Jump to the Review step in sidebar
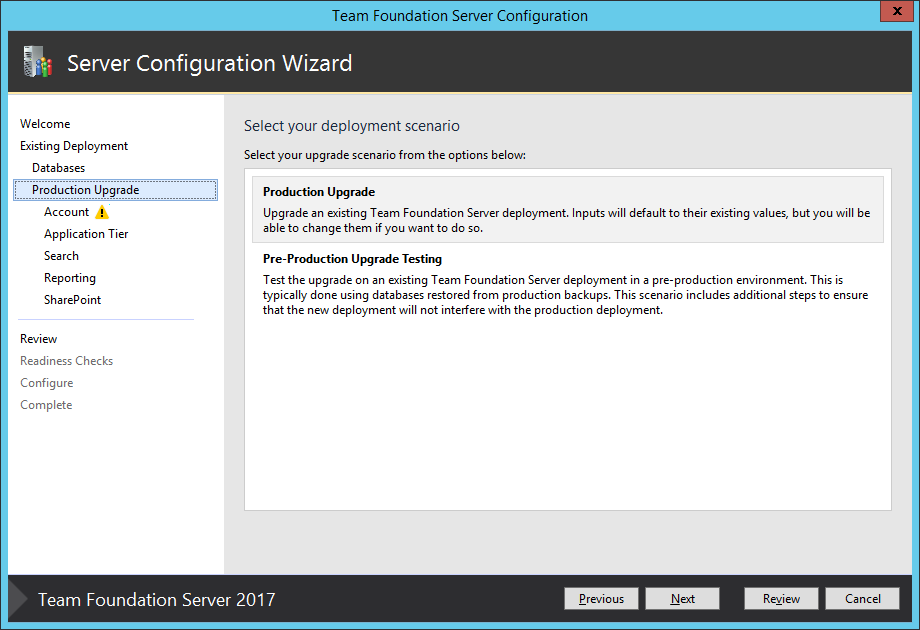This screenshot has width=920, height=630. tap(39, 339)
